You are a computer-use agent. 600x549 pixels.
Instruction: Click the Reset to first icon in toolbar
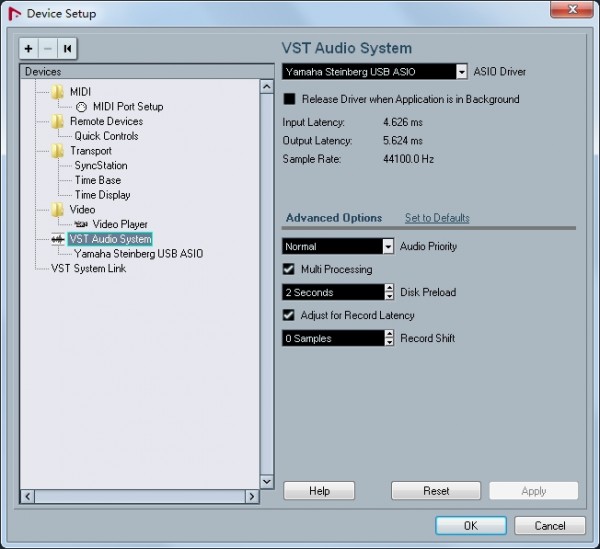pos(67,48)
